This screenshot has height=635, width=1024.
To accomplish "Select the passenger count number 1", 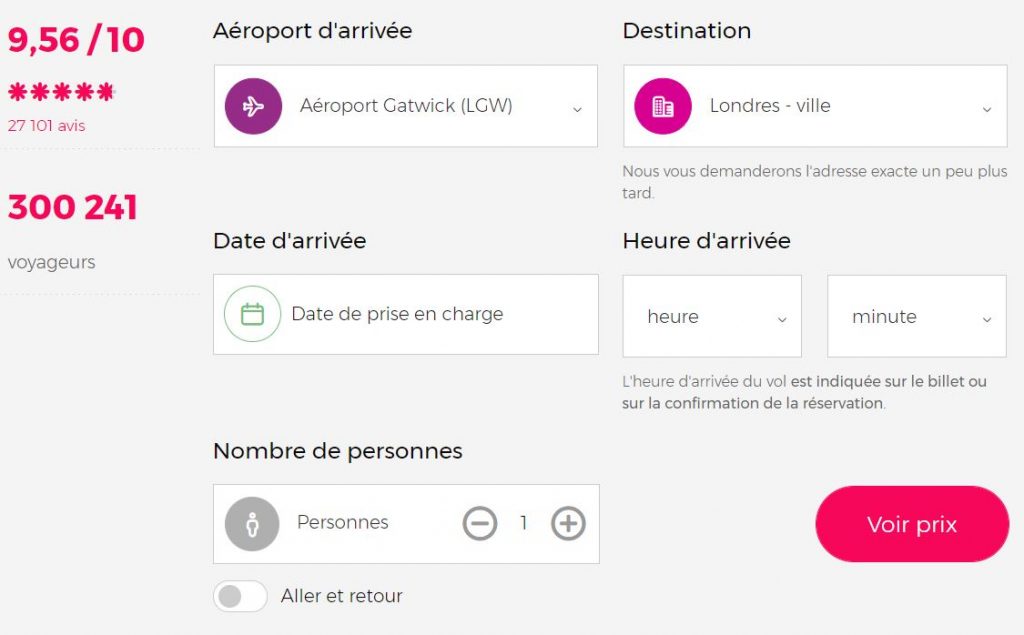I will (x=524, y=522).
